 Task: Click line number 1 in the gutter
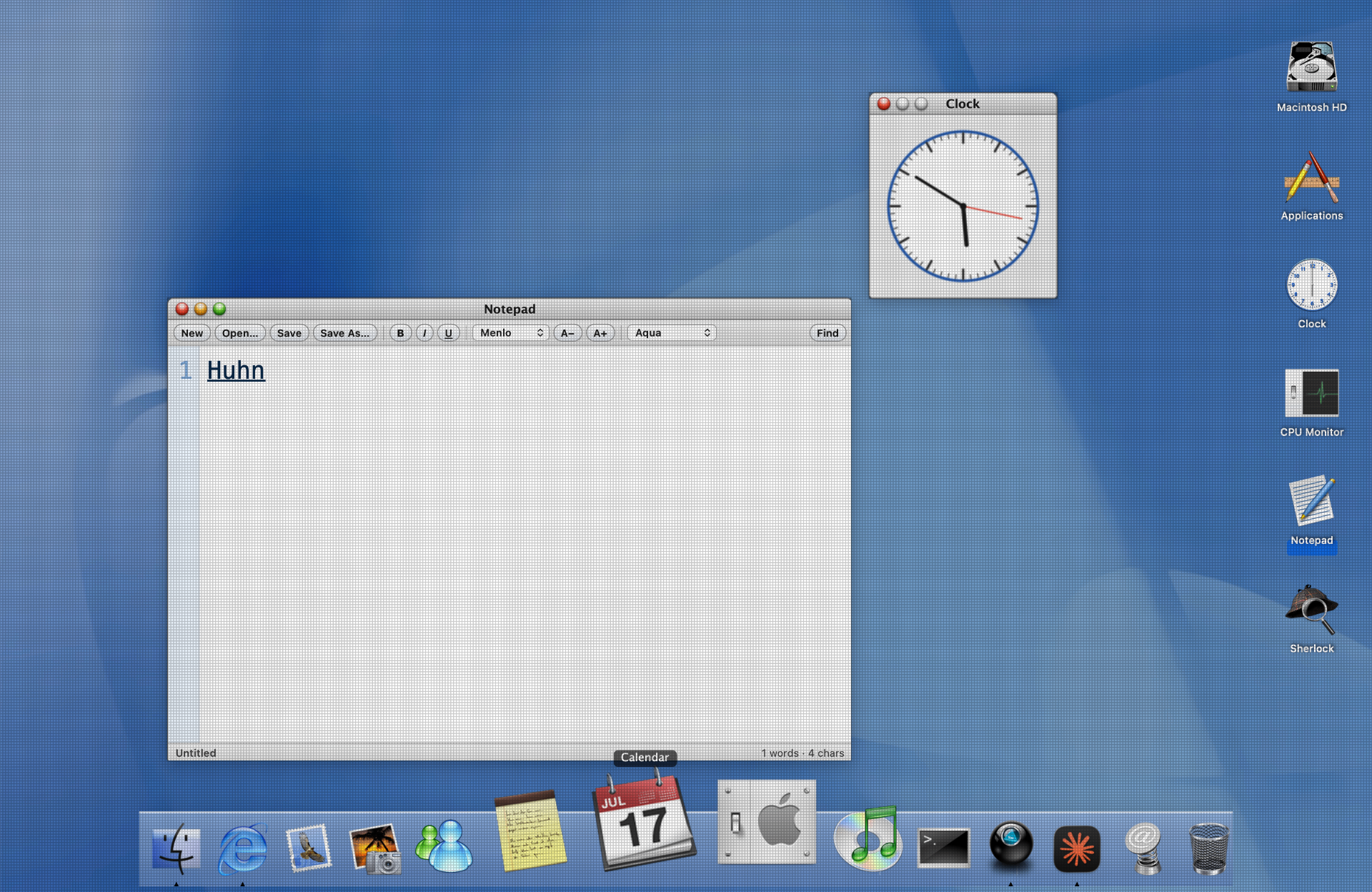point(186,370)
